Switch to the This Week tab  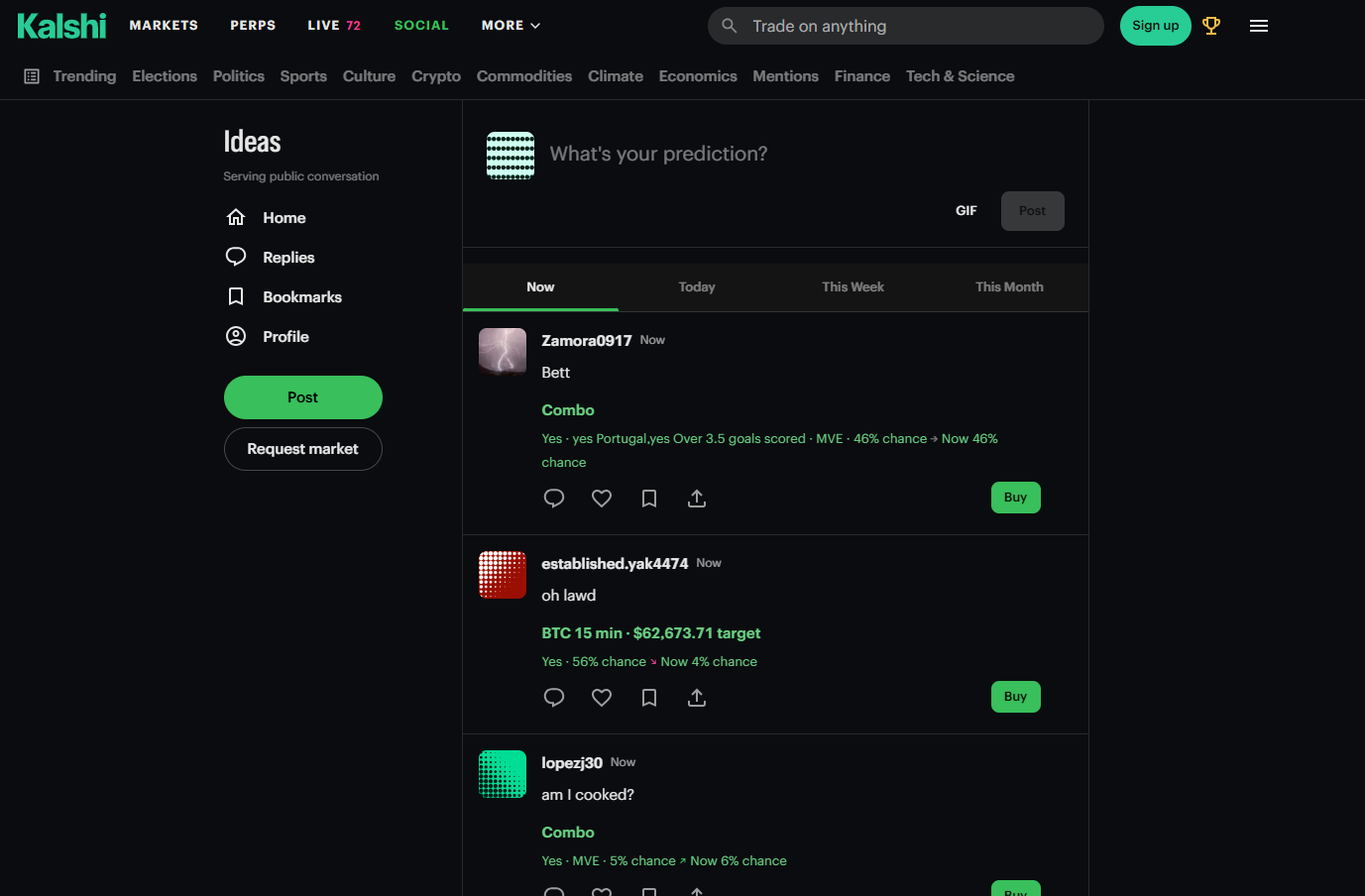click(x=853, y=287)
